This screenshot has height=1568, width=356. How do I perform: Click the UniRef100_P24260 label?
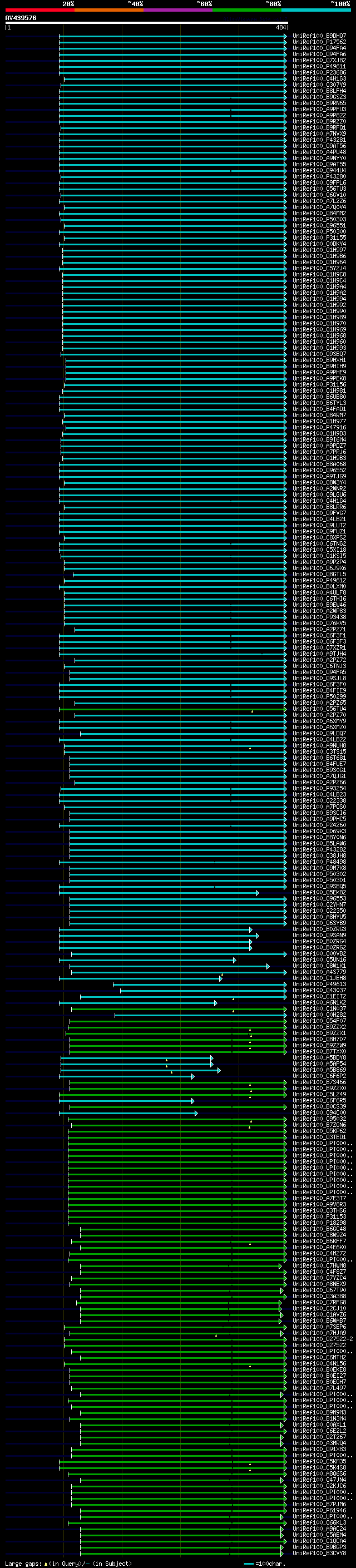click(319, 825)
